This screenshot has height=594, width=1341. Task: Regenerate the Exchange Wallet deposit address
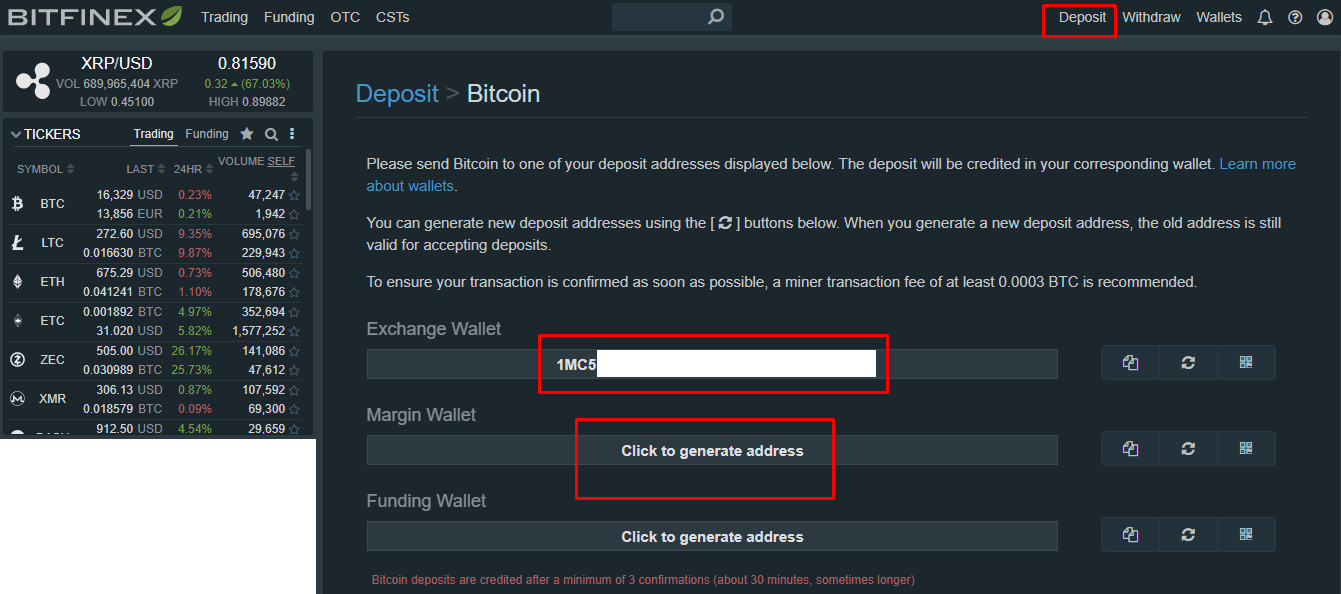coord(1188,363)
